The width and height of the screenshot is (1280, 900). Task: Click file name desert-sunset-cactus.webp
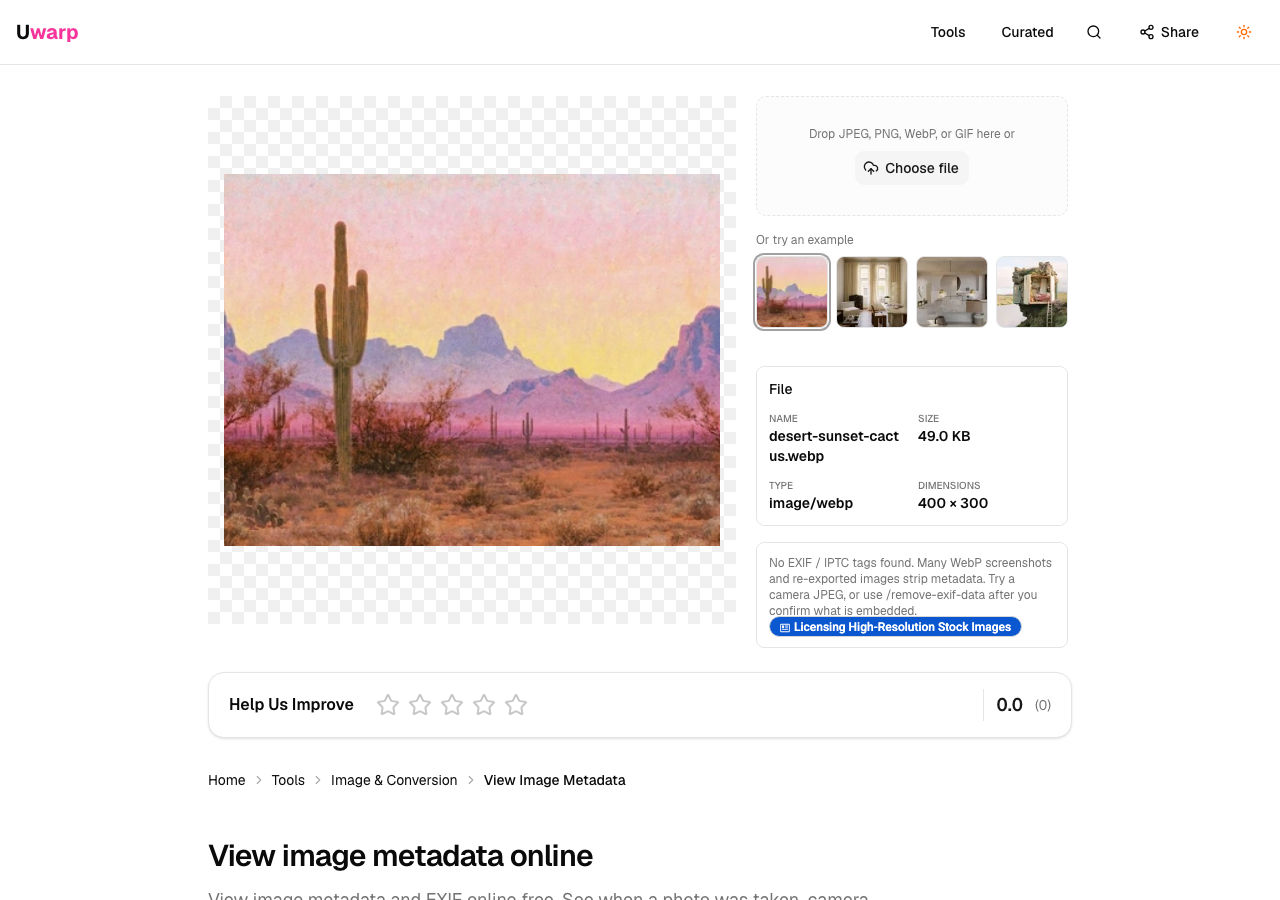coord(834,446)
